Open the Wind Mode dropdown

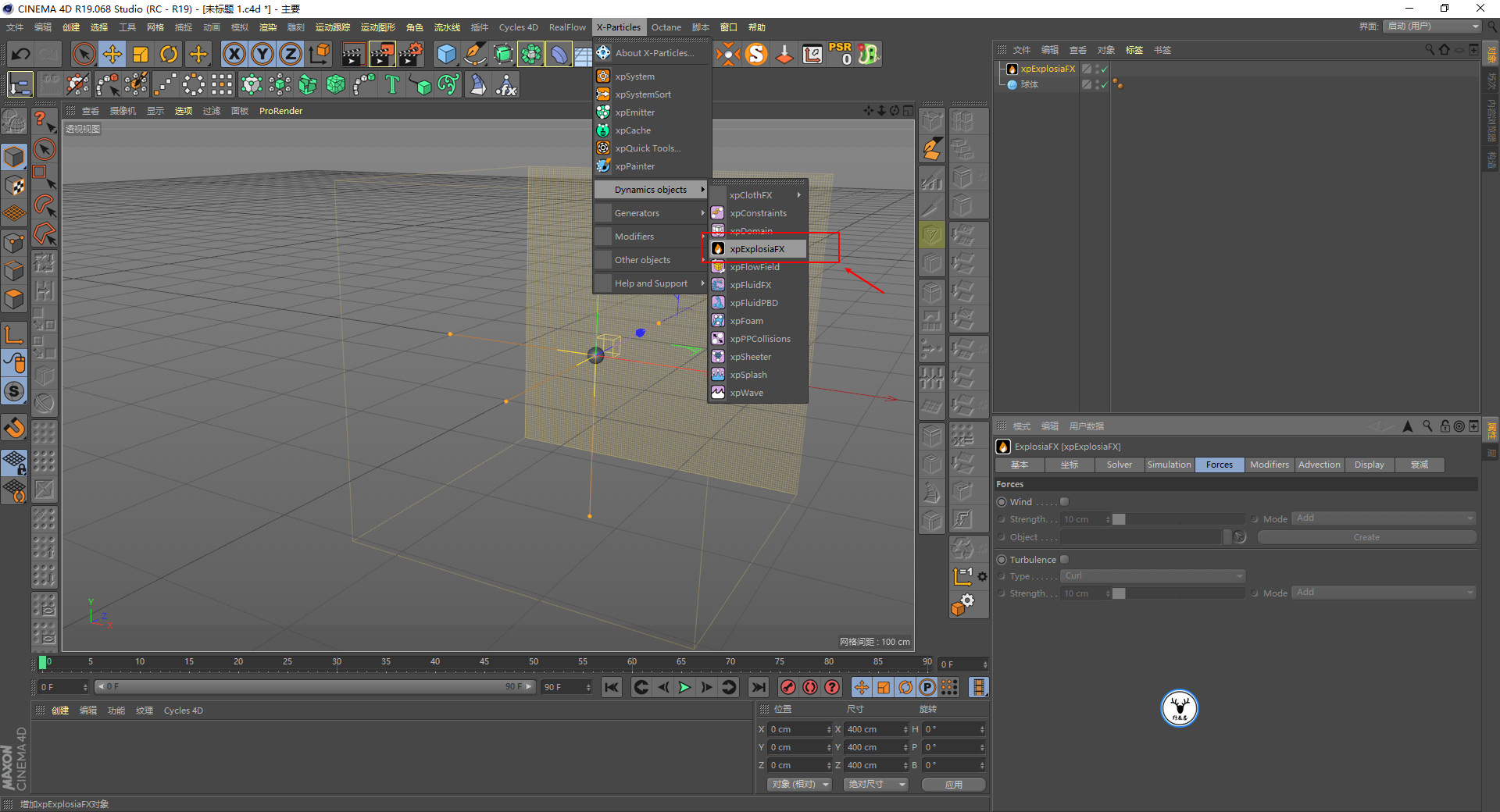tap(1384, 518)
